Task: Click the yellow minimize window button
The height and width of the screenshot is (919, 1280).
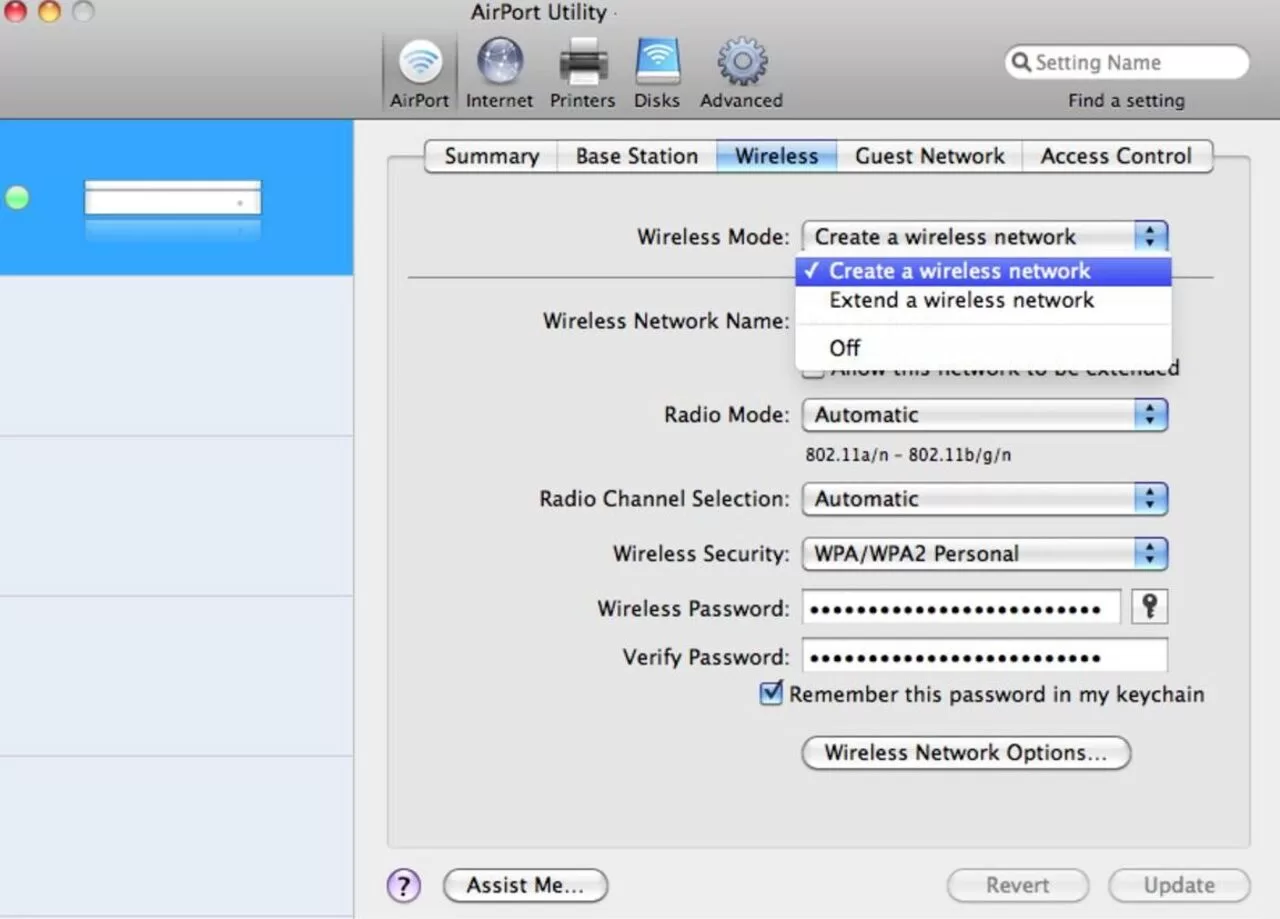Action: tap(49, 12)
